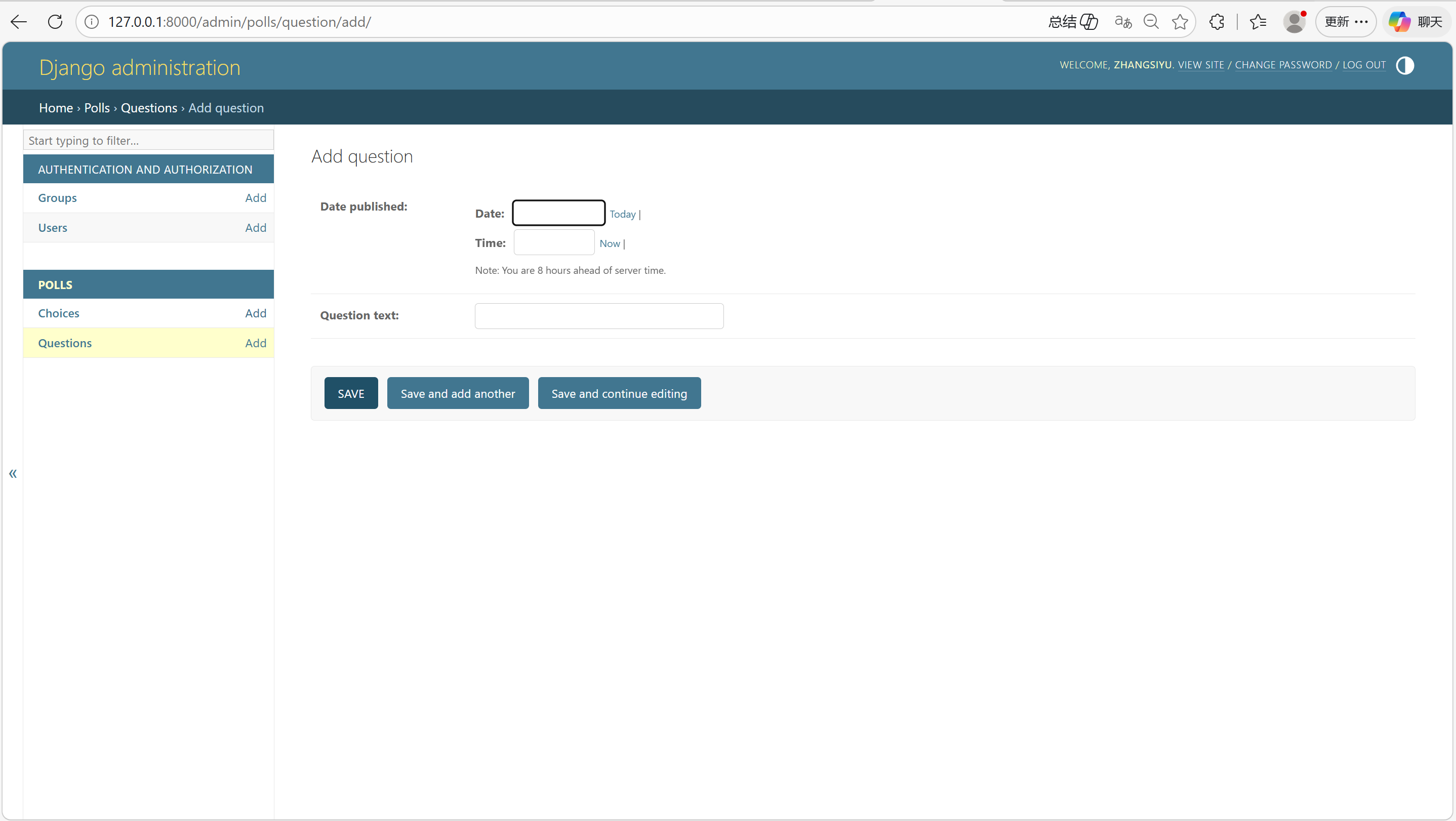Click the sidebar filter search box

(x=148, y=140)
